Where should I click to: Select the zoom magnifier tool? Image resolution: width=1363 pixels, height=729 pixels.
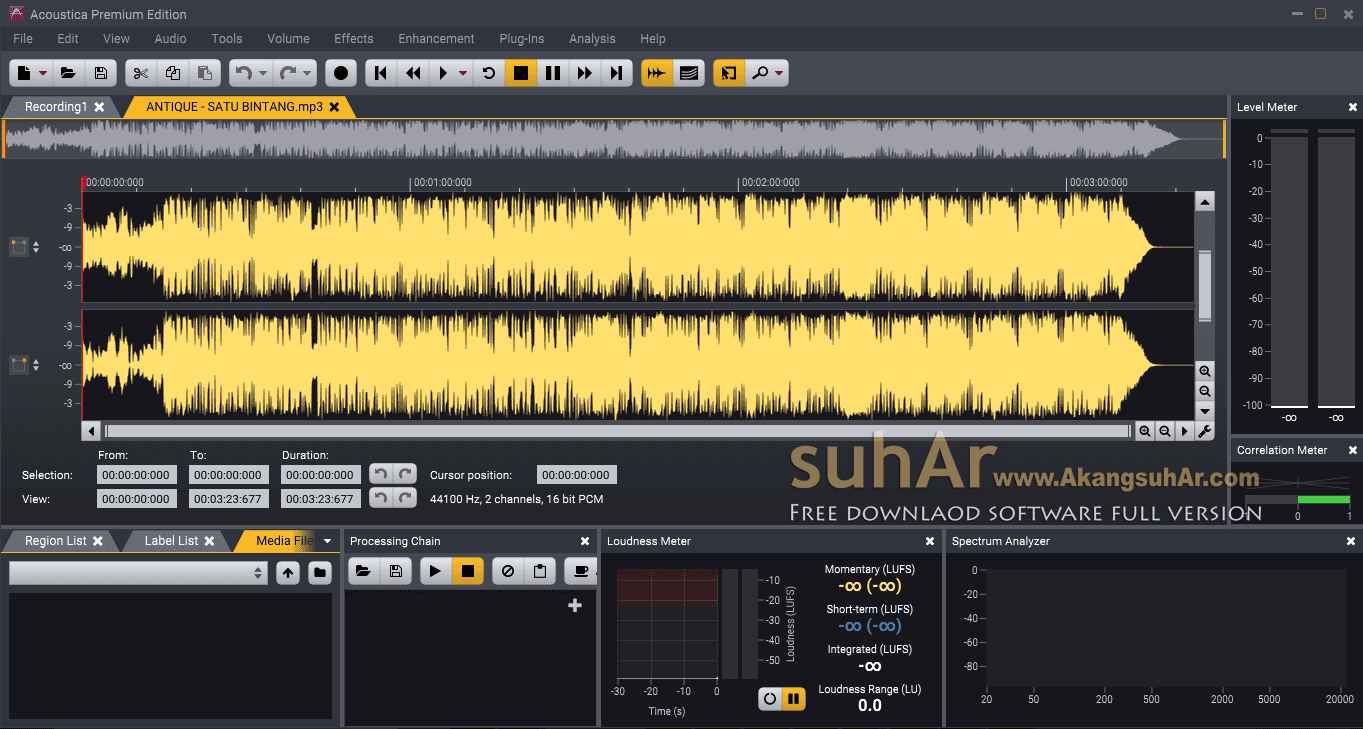(x=761, y=73)
